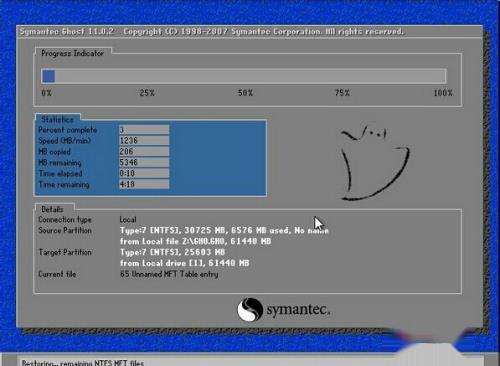Click the Time elapsed label
This screenshot has height=366, width=500.
pos(60,173)
